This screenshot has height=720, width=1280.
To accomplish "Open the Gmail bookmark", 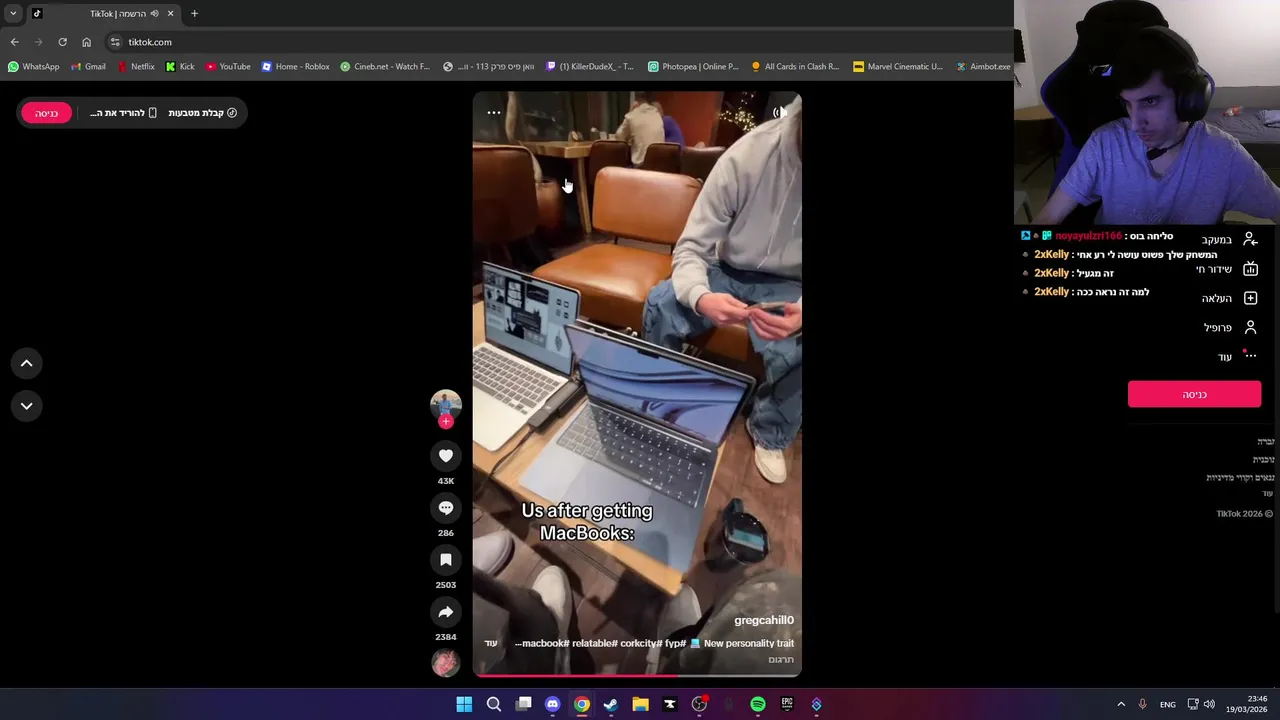I will coord(88,67).
